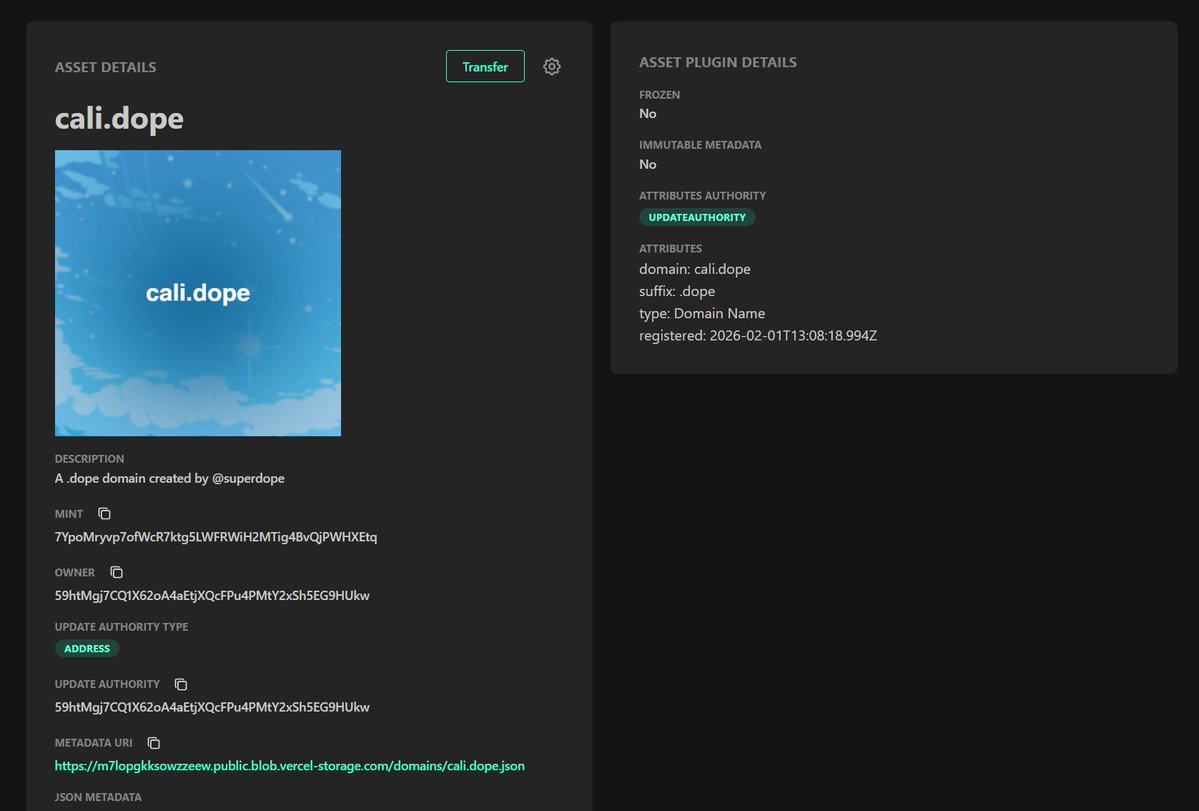Open the cali.dope.json metadata link

(x=289, y=765)
